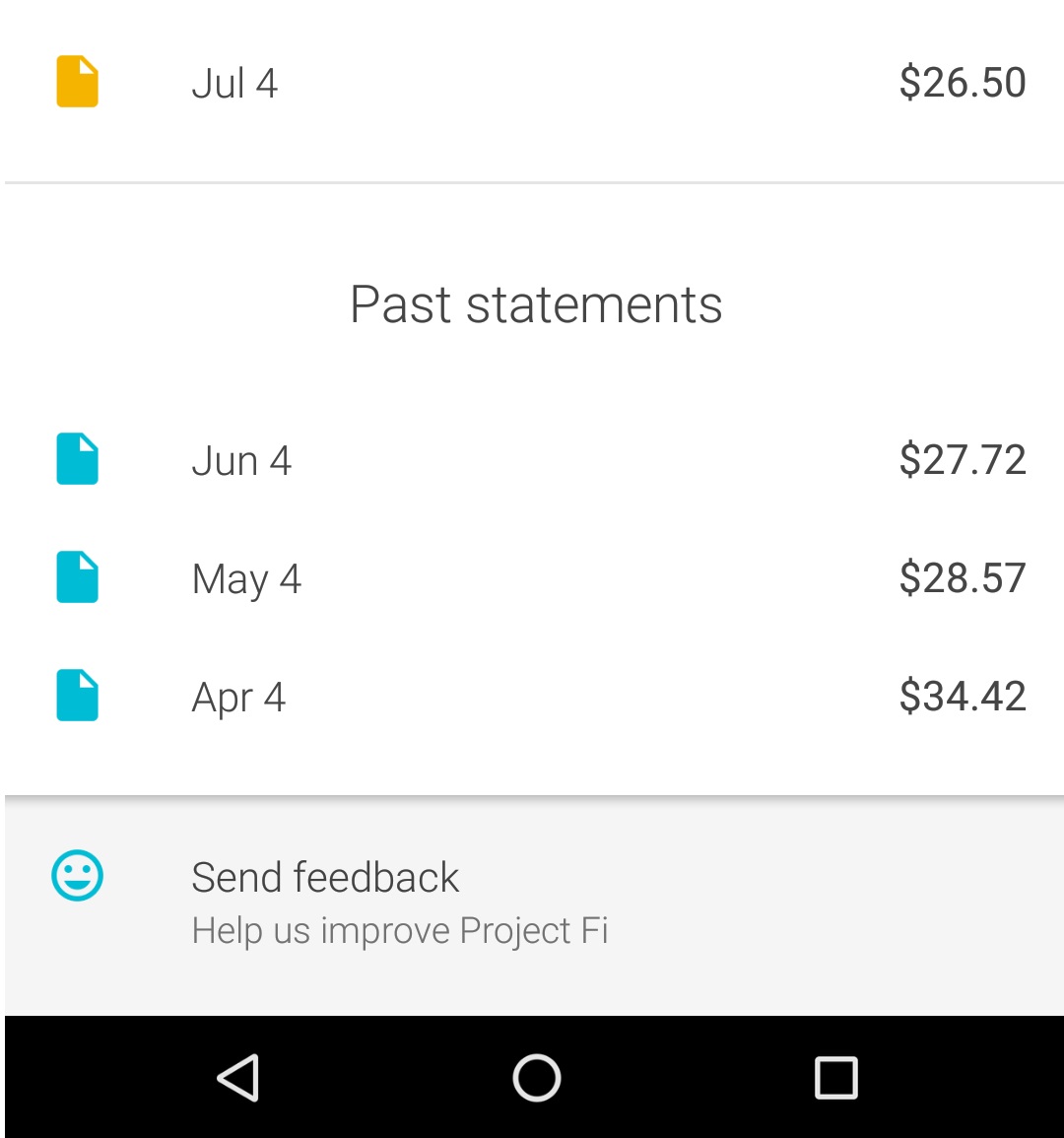Screen dimensions: 1064x1138
Task: Tap the blue May 4 statement icon
Action: [x=77, y=577]
